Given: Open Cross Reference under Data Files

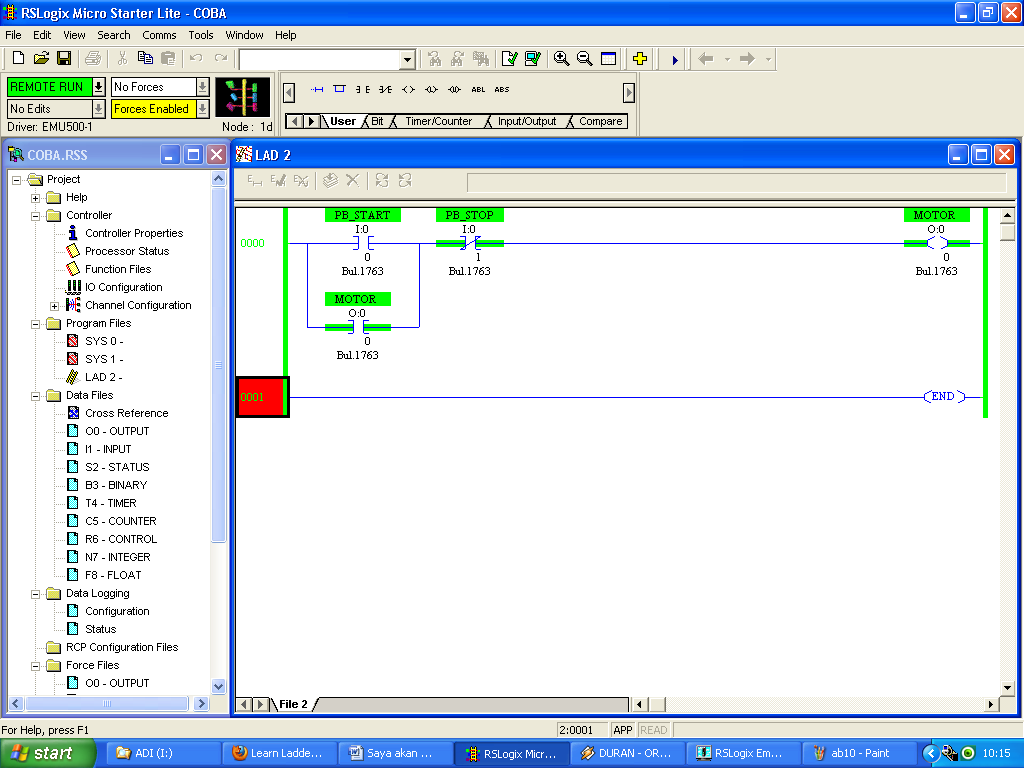Looking at the screenshot, I should (127, 413).
